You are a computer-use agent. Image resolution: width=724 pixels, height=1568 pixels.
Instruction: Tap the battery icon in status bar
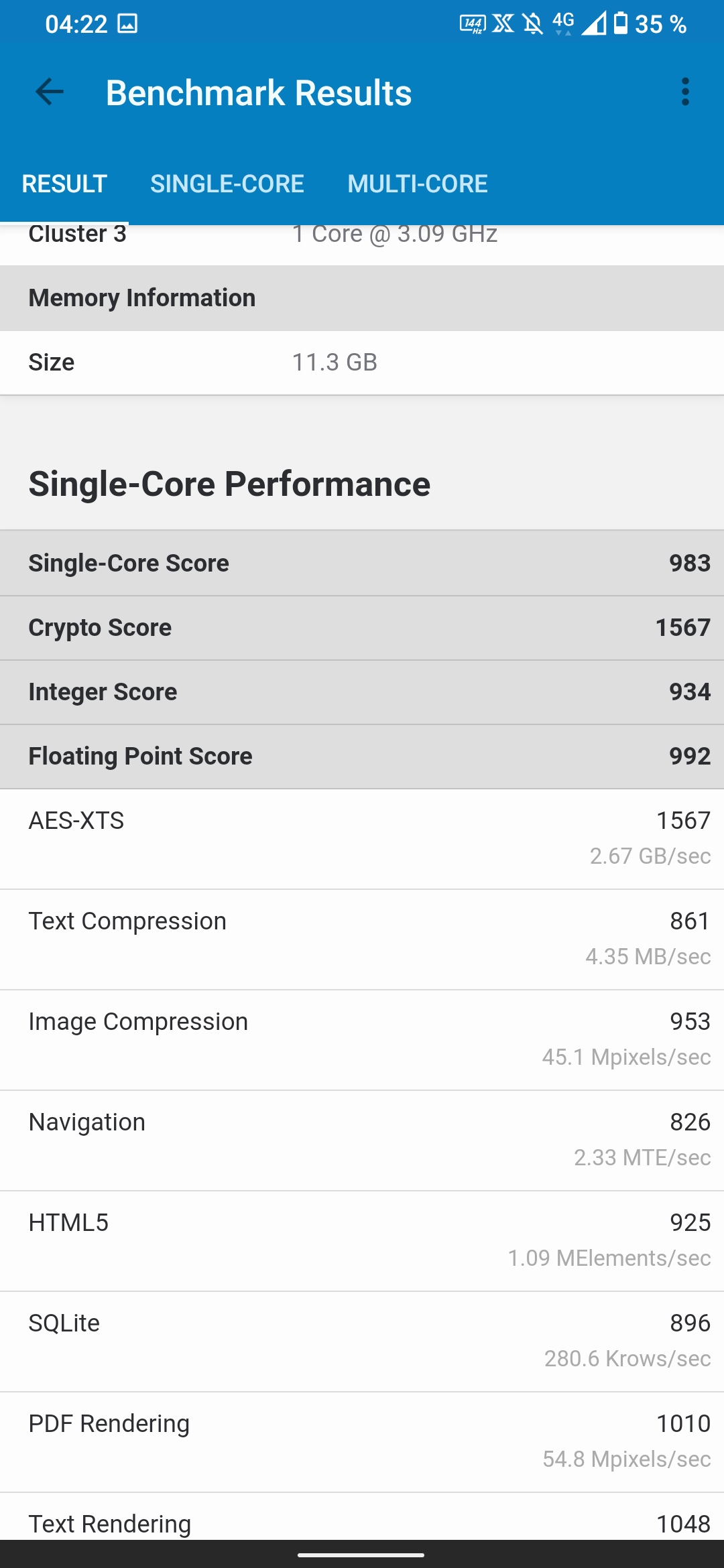tap(621, 23)
